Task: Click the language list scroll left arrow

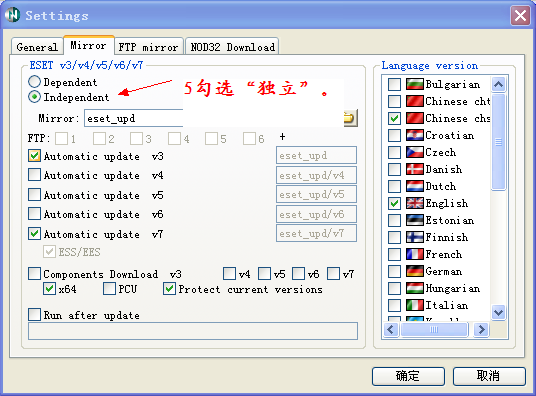Action: 391,330
